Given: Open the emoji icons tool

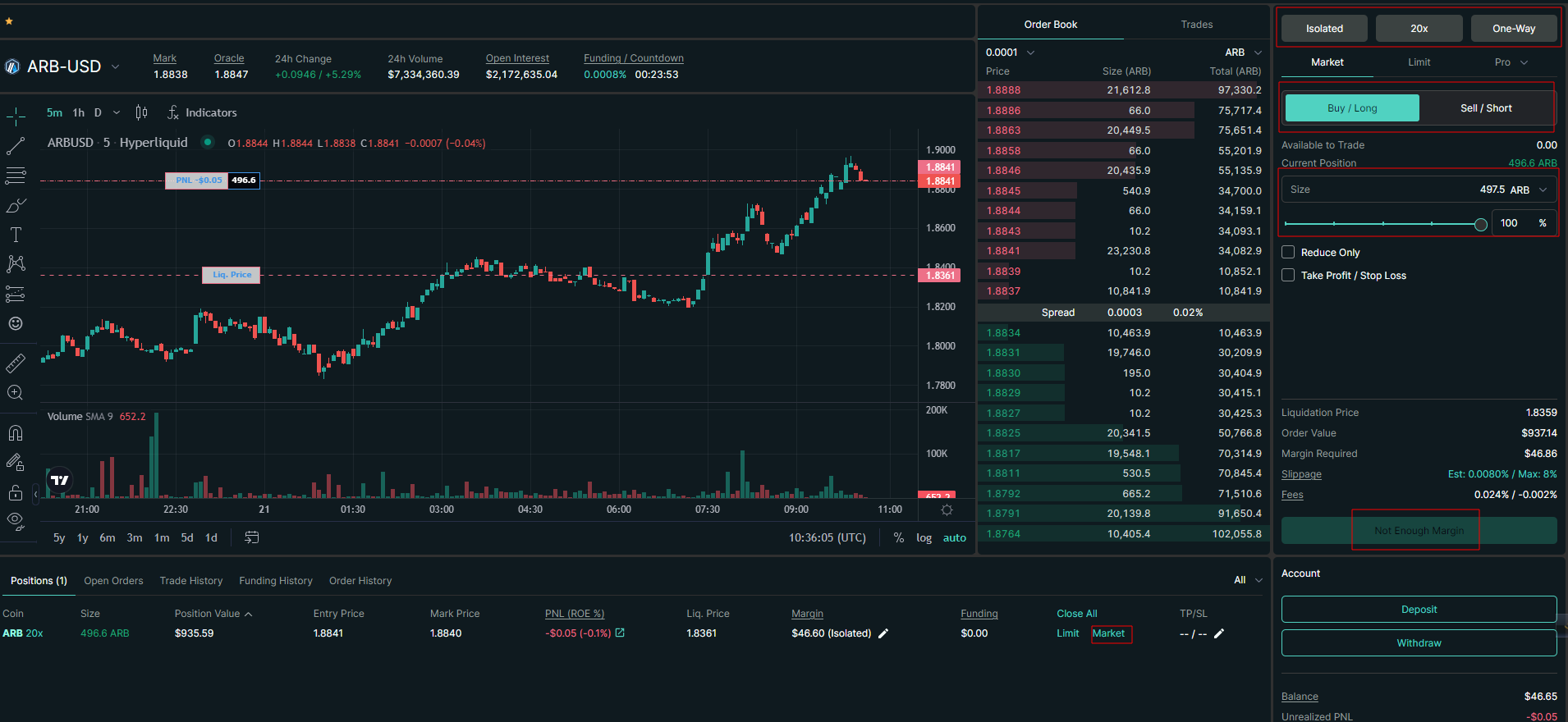Looking at the screenshot, I should [16, 323].
